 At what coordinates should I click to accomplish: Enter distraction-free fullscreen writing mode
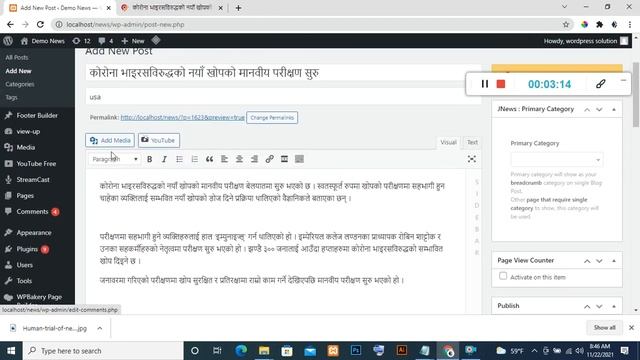[x=472, y=159]
